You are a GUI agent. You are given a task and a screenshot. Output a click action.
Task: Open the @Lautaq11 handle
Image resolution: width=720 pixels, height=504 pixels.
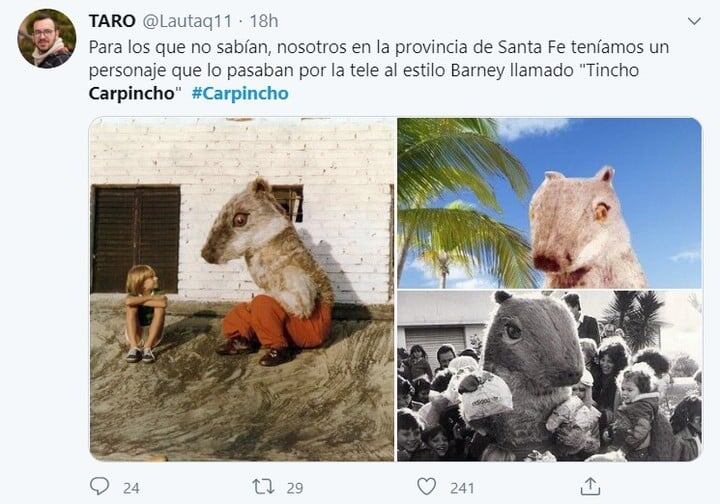[187, 21]
